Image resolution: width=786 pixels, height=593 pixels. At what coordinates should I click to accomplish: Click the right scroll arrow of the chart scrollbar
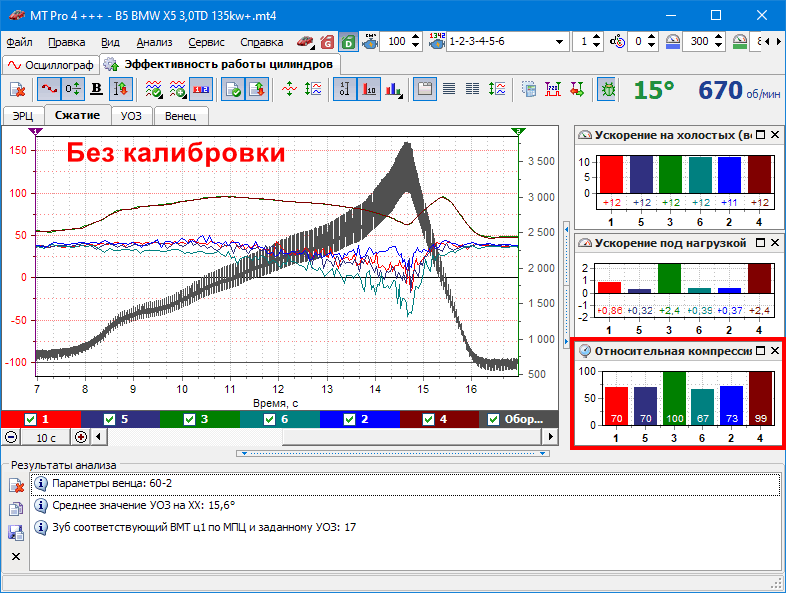(550, 437)
